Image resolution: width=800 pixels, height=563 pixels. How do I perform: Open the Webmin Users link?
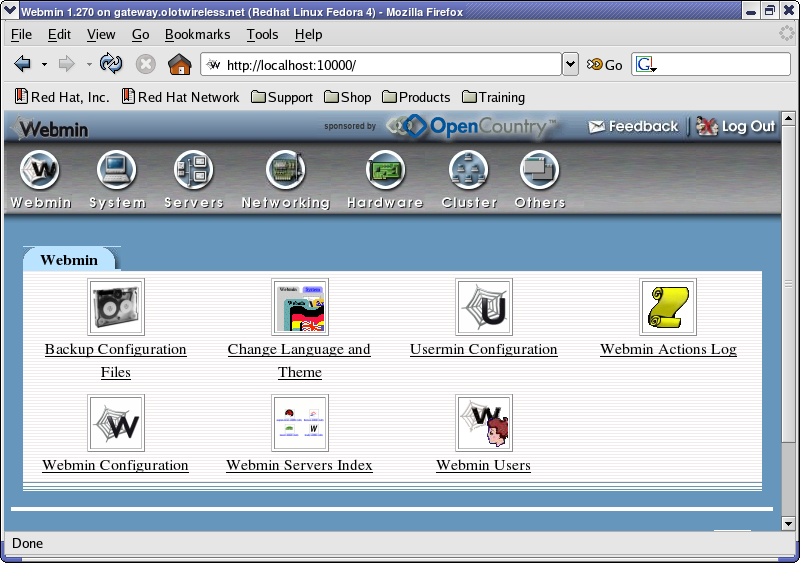pos(484,465)
